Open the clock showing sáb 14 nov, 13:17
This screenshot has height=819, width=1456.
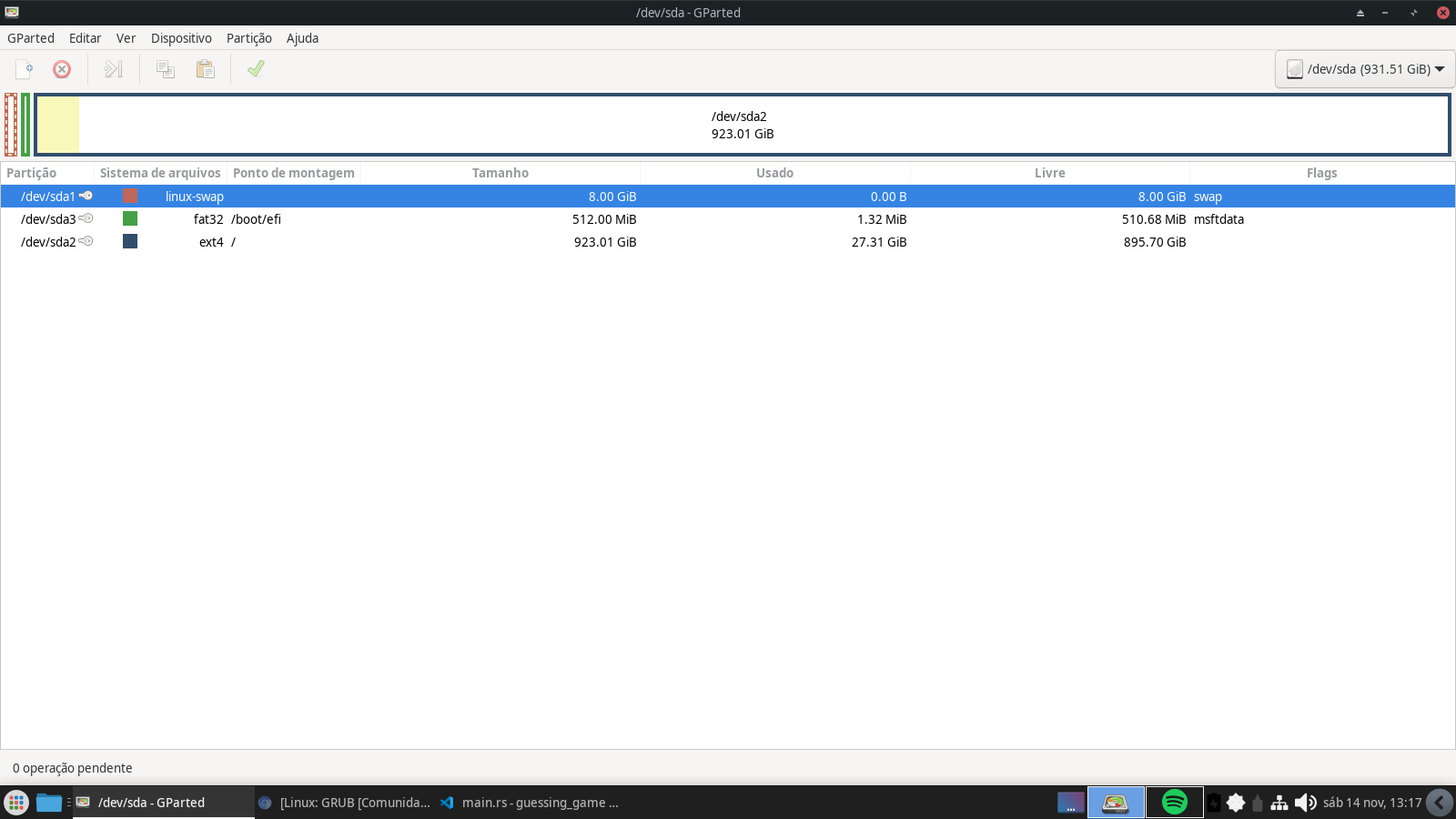point(1372,803)
